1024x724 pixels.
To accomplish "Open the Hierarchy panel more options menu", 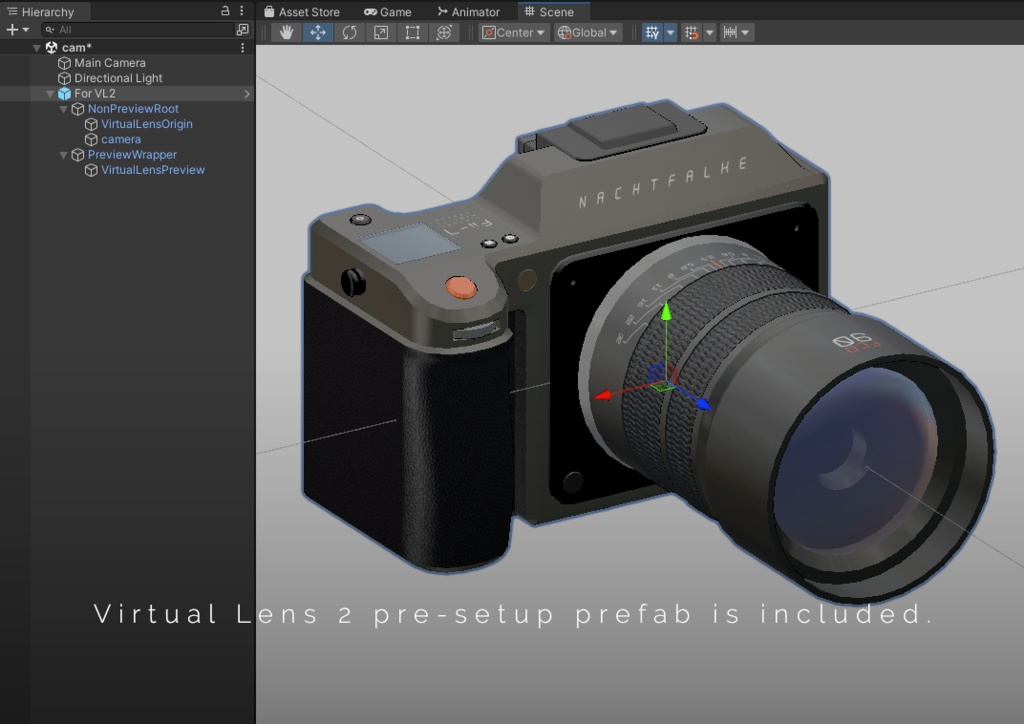I will tap(242, 11).
